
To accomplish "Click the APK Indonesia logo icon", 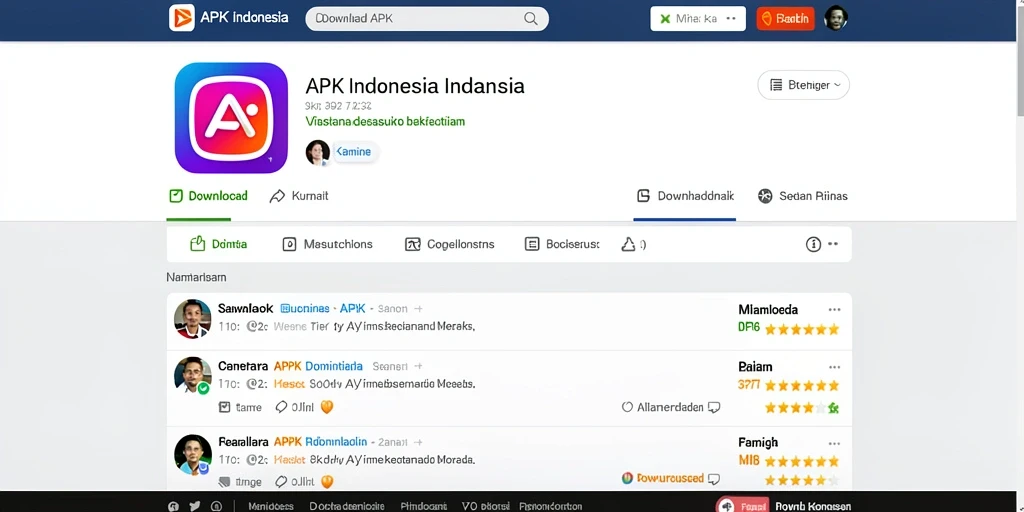I will click(182, 18).
